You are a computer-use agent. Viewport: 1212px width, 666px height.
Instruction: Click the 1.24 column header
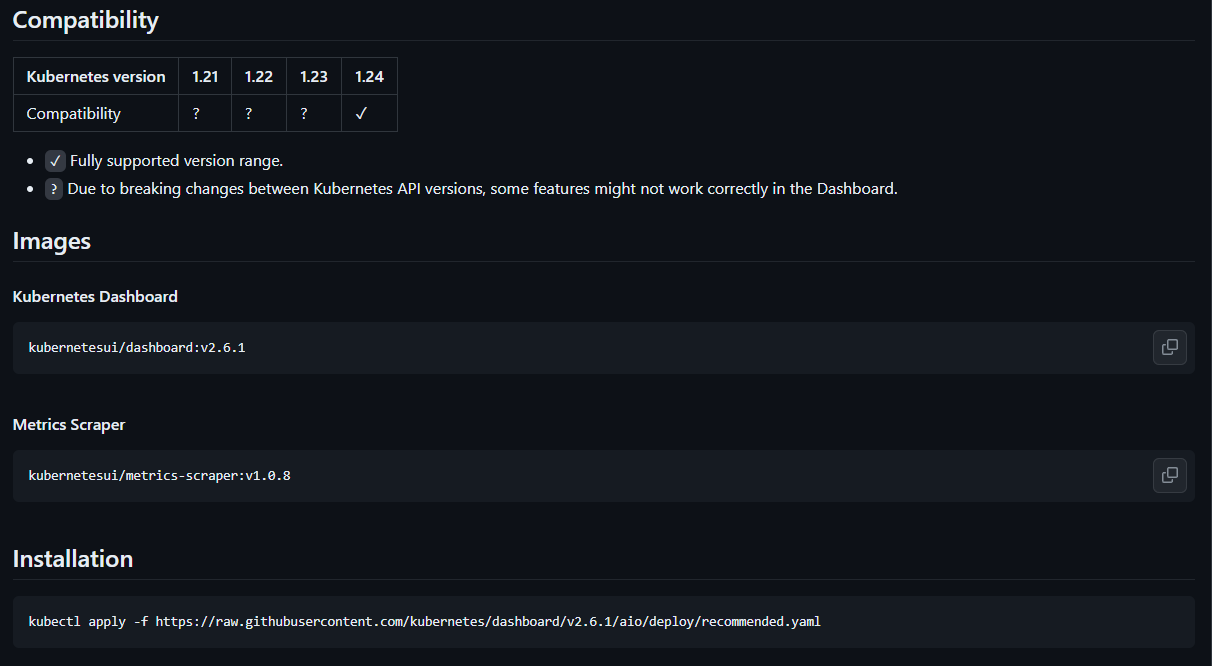pyautogui.click(x=369, y=77)
